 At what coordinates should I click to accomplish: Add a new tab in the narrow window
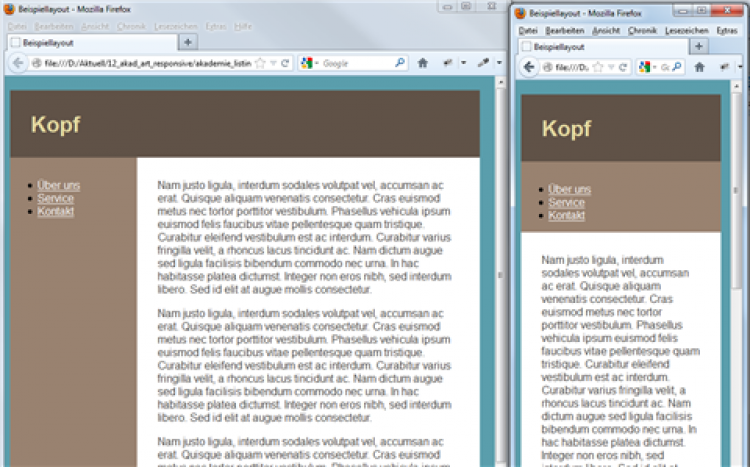(x=701, y=46)
